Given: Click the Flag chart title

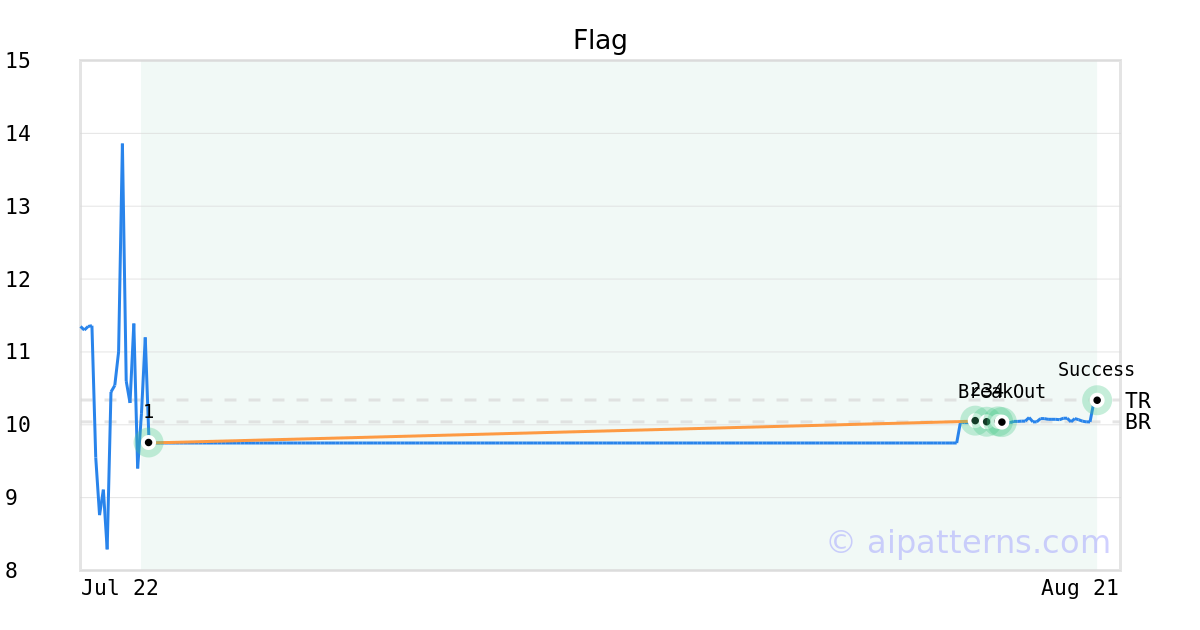Looking at the screenshot, I should [600, 41].
